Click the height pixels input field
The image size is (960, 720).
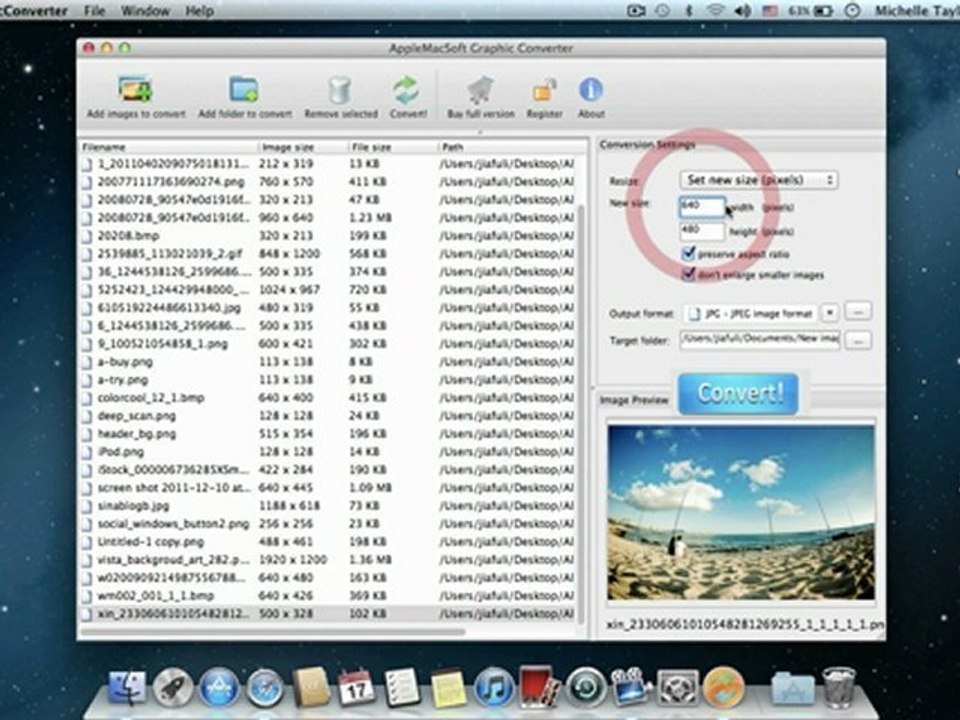(702, 231)
